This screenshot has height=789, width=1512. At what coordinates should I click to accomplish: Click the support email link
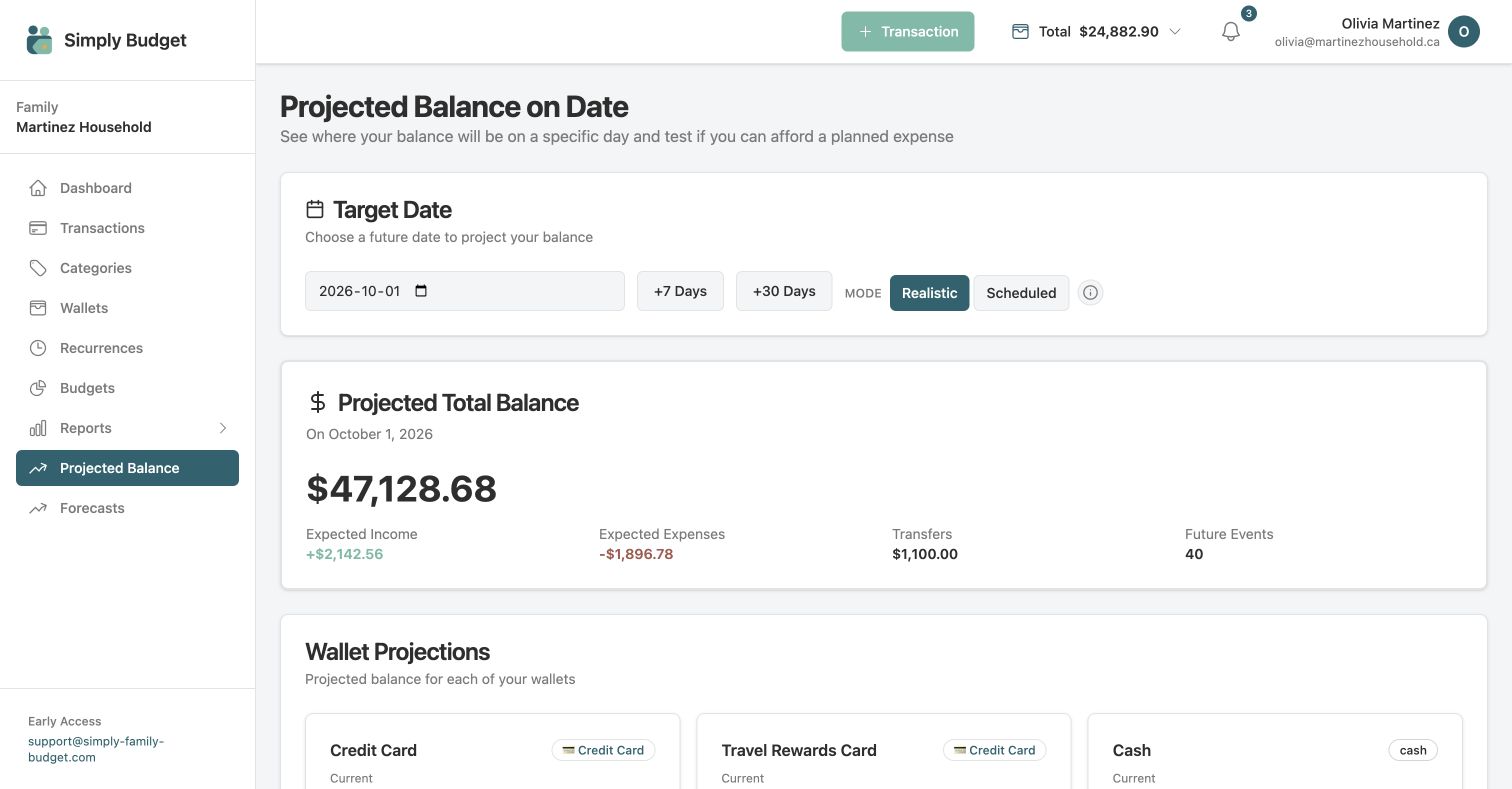[96, 749]
